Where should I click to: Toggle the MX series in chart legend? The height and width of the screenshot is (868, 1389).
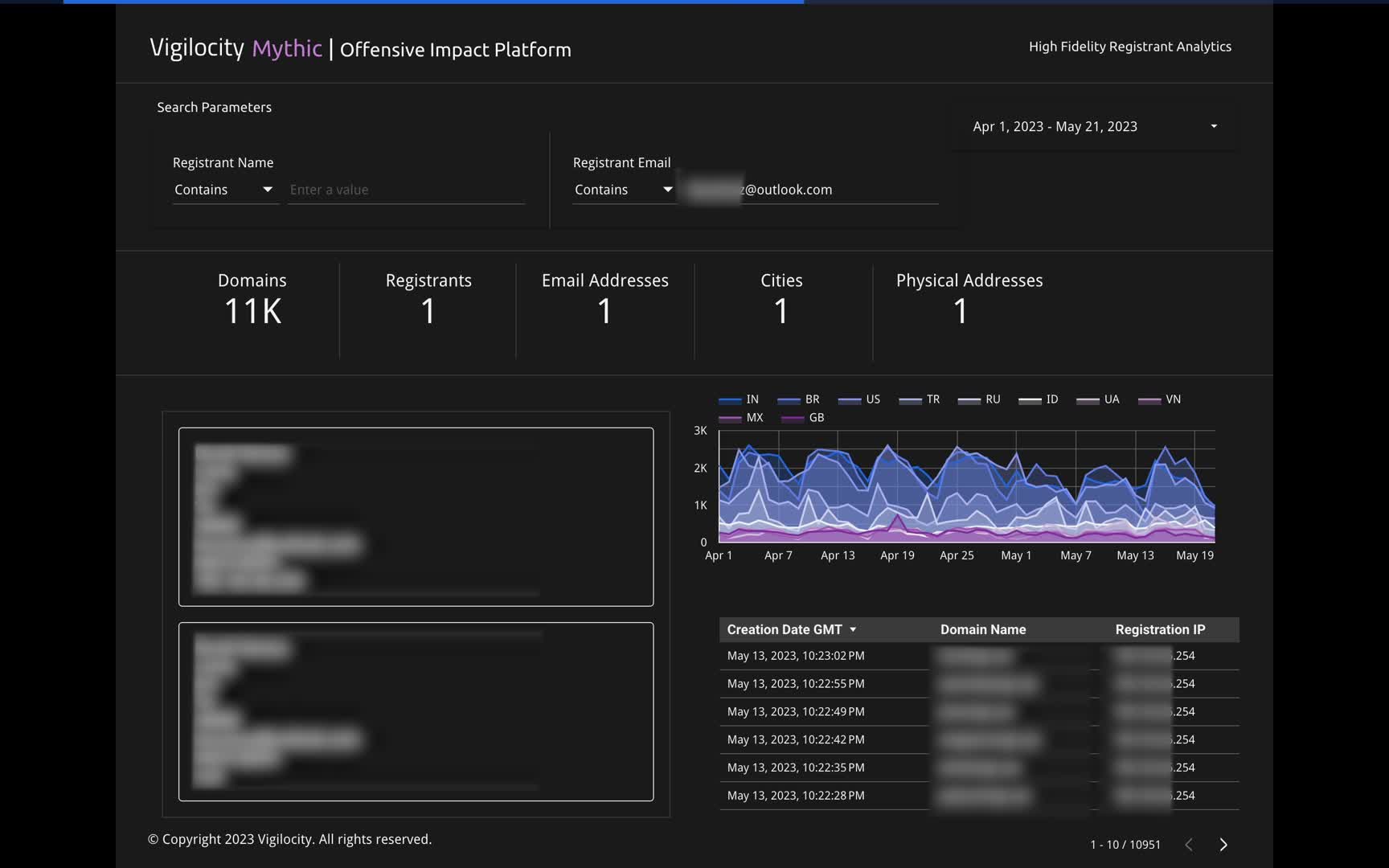741,418
